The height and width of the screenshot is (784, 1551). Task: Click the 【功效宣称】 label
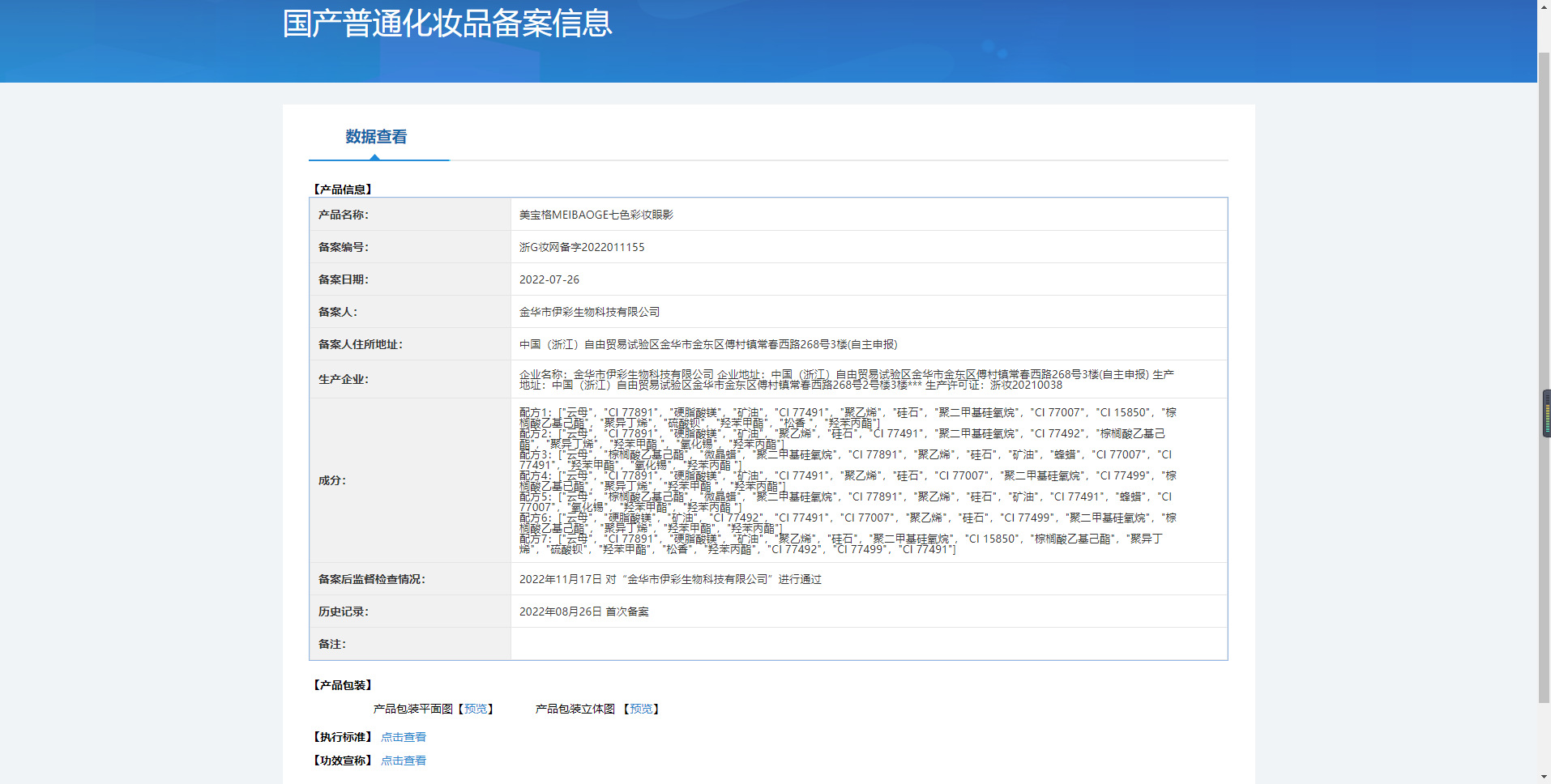point(342,761)
